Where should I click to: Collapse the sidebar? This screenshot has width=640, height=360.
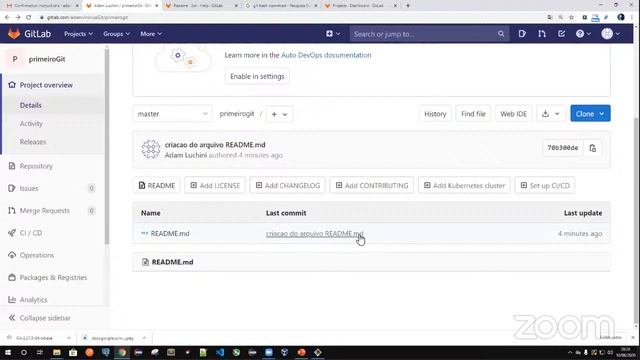click(45, 318)
